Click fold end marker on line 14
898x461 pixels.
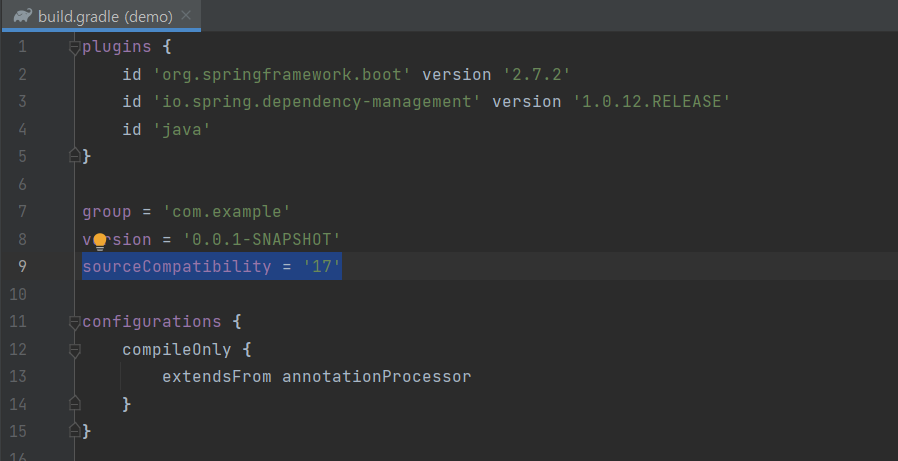(74, 403)
